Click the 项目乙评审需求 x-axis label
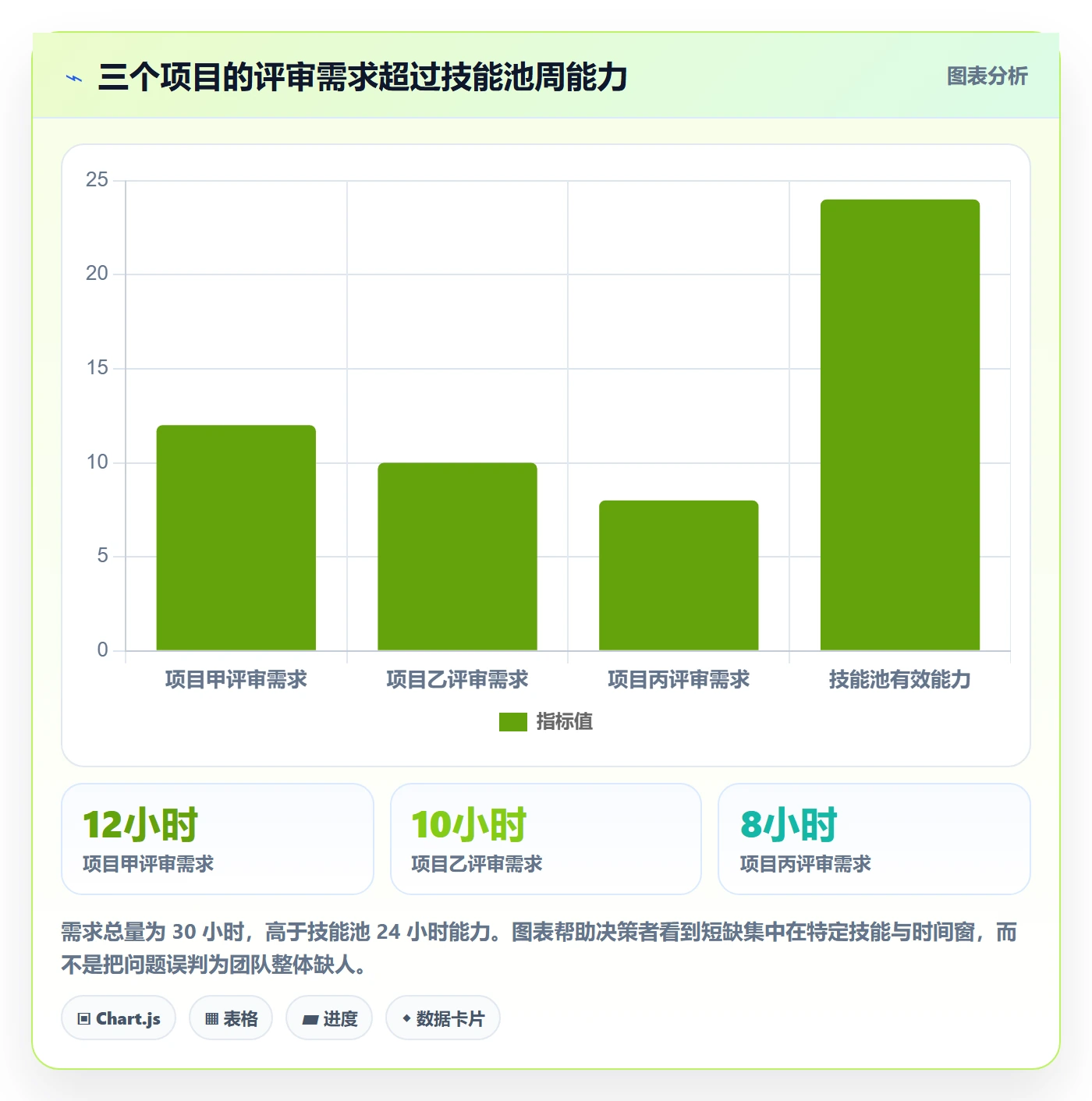Screen dimensions: 1092x1101 (458, 680)
